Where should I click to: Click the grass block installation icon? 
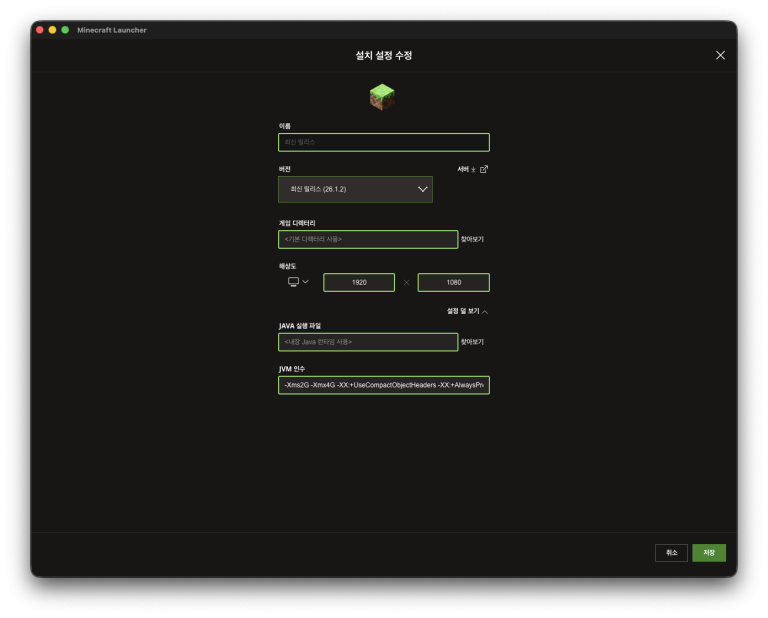point(382,97)
